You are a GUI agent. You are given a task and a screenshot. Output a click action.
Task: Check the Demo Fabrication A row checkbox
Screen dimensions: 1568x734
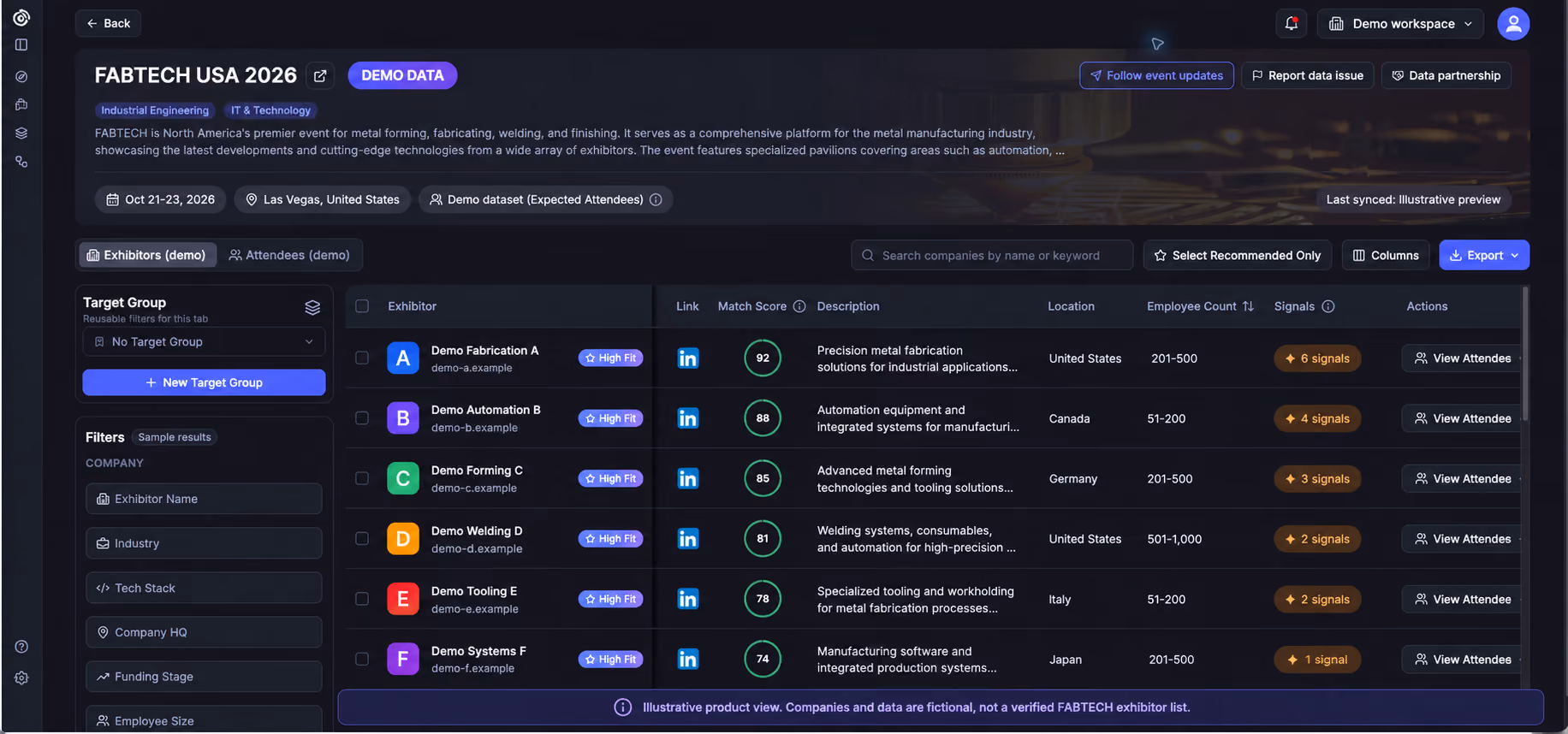tap(362, 358)
